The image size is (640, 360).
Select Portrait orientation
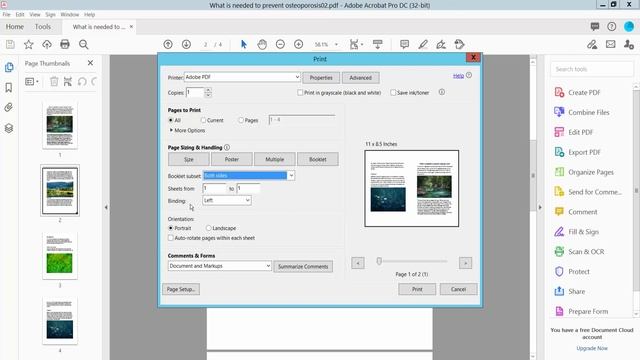coord(171,228)
